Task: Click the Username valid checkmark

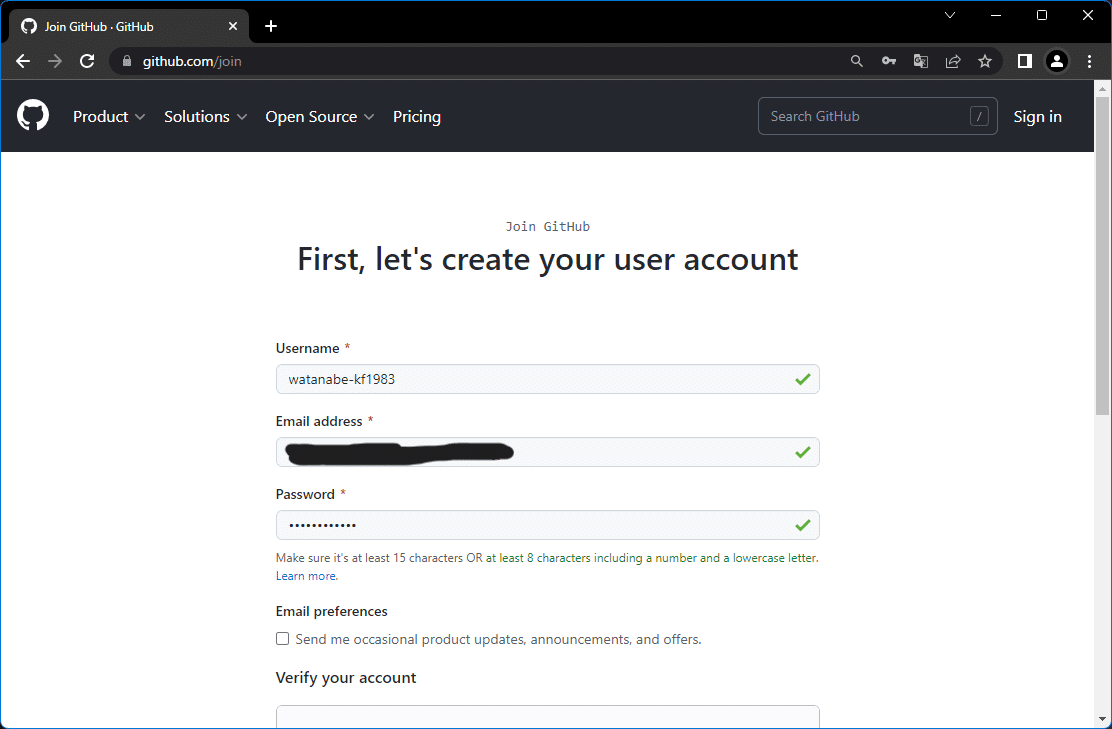Action: coord(803,379)
